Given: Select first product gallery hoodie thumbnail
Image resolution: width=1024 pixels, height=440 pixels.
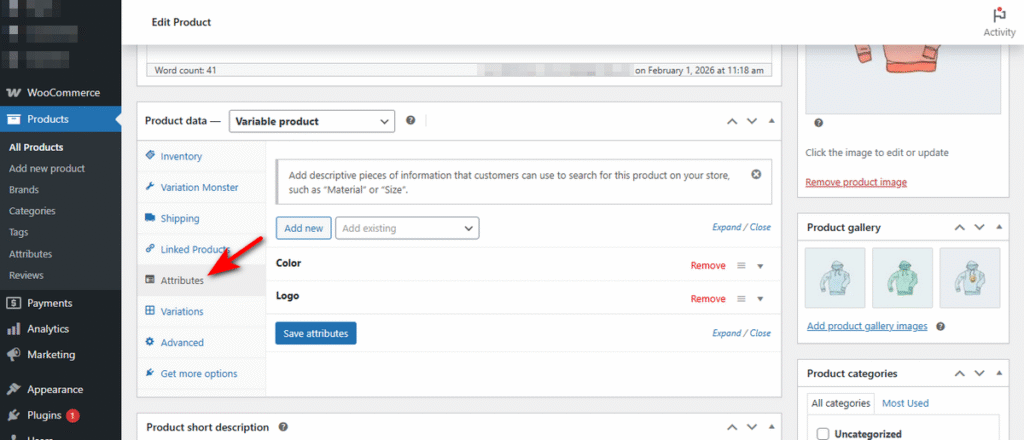Looking at the screenshot, I should (x=835, y=277).
